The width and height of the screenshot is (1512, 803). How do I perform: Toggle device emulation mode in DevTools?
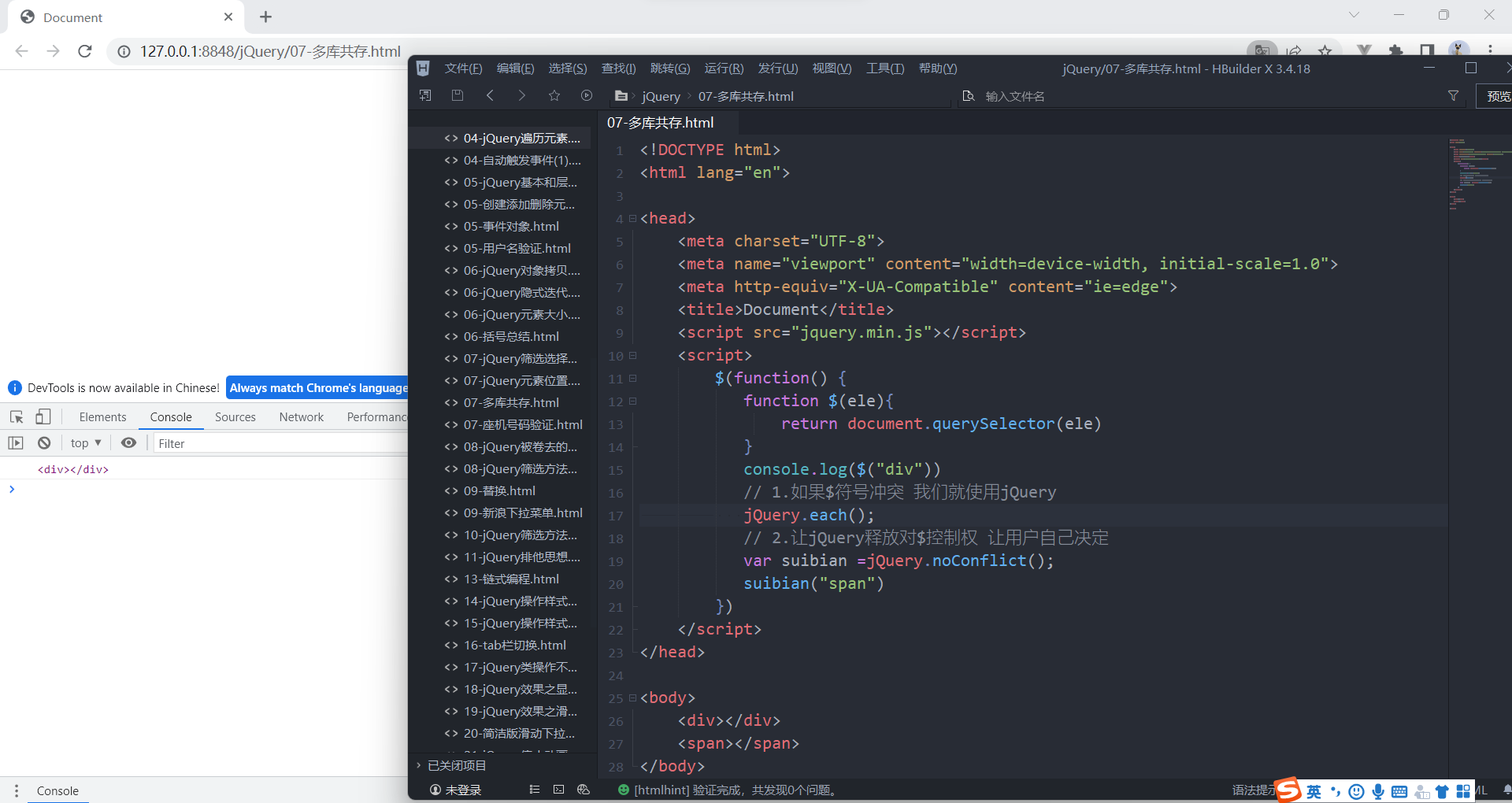[x=43, y=416]
